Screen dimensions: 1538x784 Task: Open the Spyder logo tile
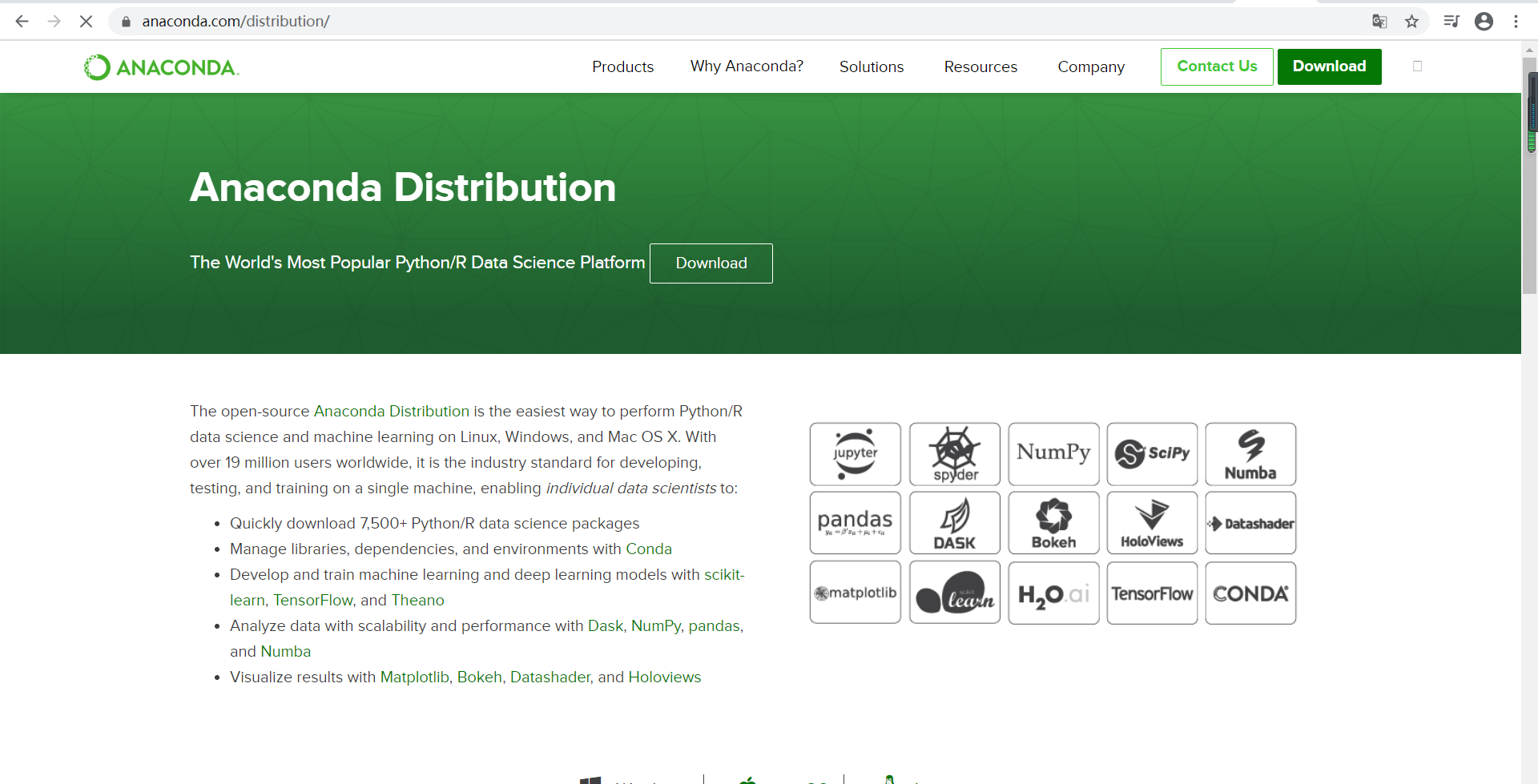point(955,454)
